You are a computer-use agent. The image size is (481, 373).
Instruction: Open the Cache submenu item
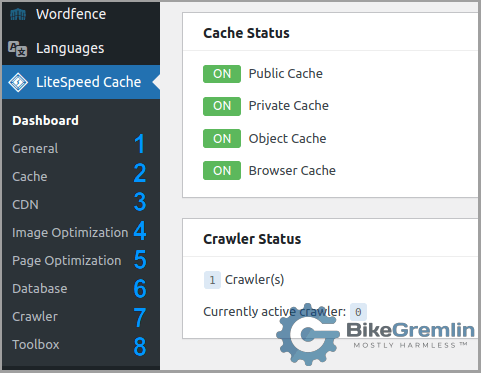(x=30, y=177)
